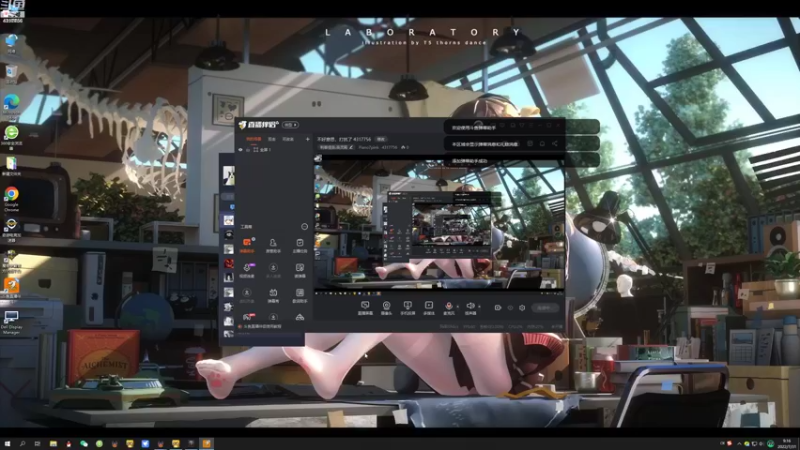Collapse the toolbox with the circled minus
800x450 pixels.
point(304,227)
